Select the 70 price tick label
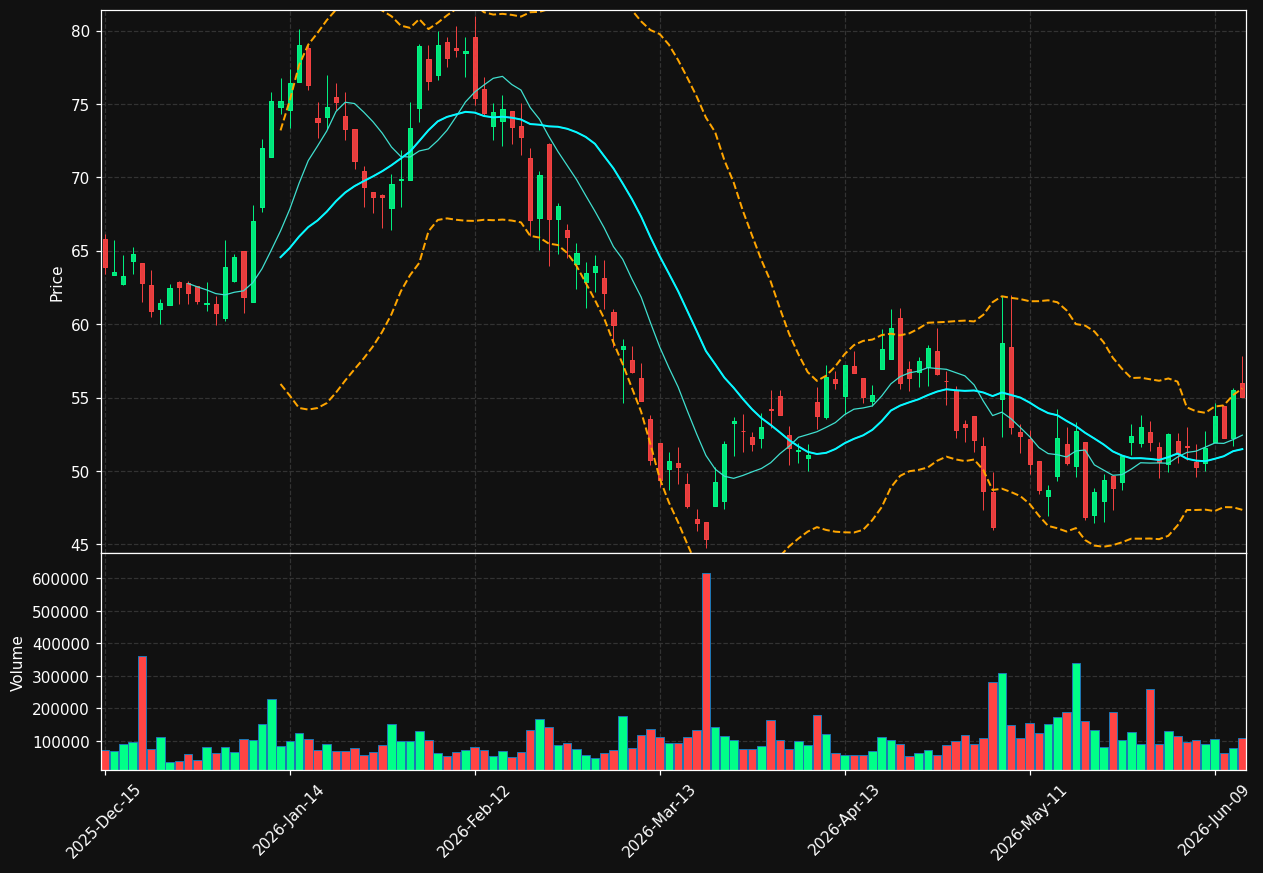The image size is (1263, 873). click(x=80, y=178)
